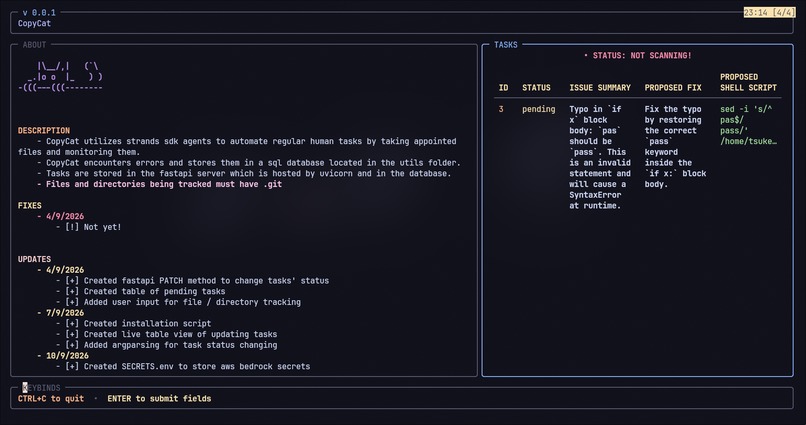
Task: Click the 'ENTER to submit fields' hint
Action: tap(159, 398)
